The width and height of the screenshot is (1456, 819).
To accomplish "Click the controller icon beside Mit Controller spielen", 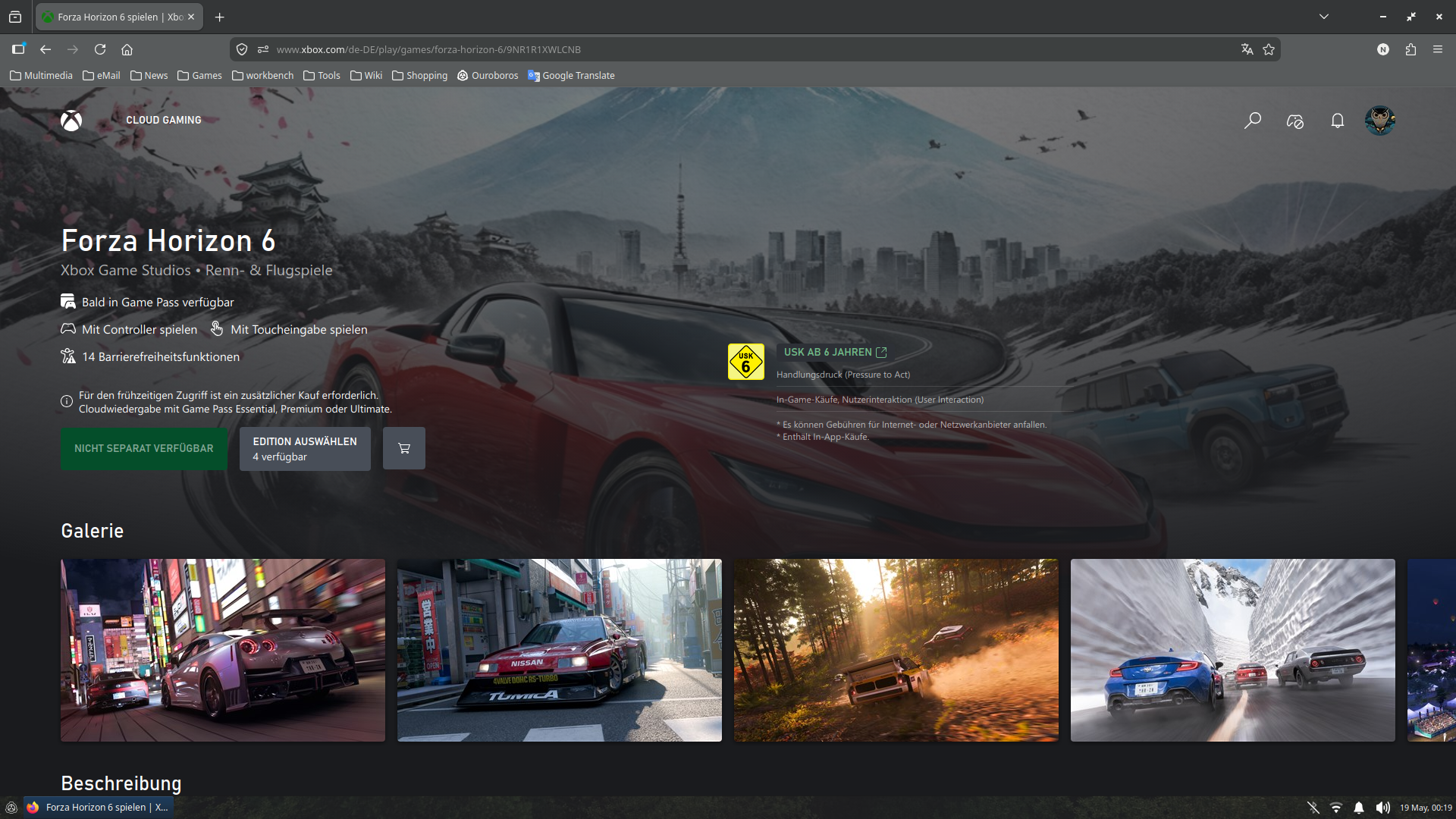I will [68, 329].
